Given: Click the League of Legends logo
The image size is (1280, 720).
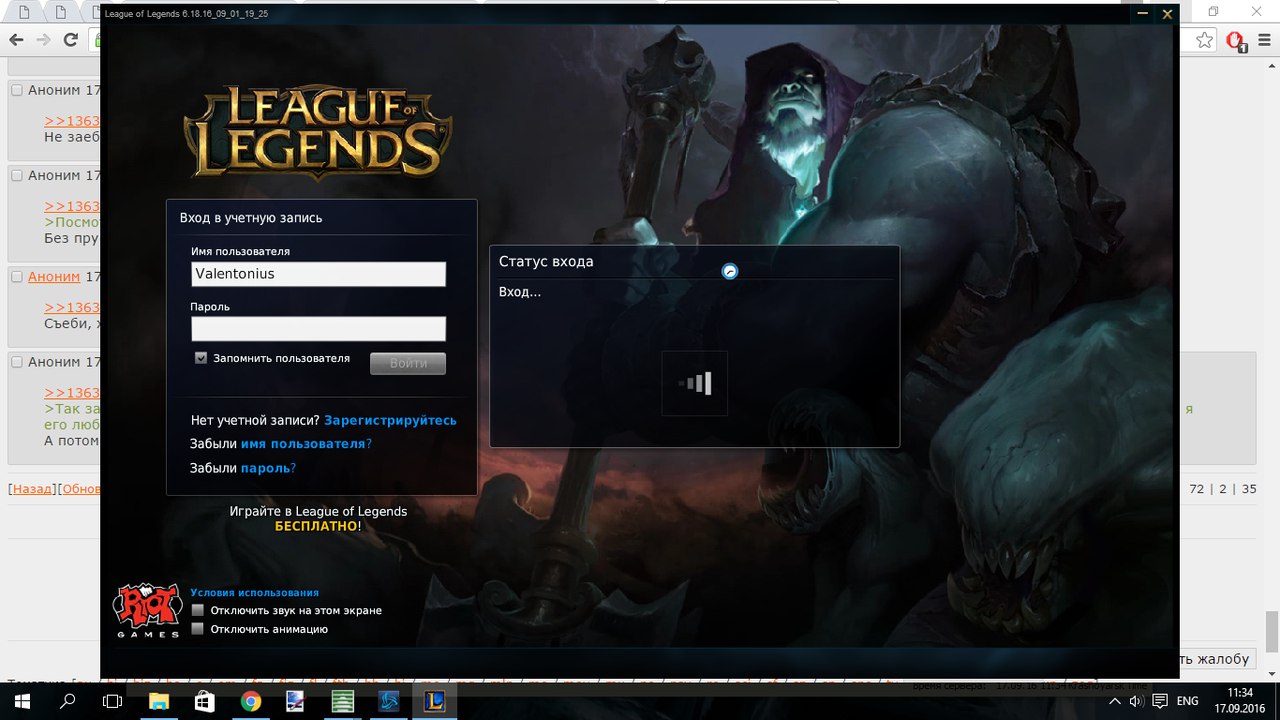Looking at the screenshot, I should pos(318,131).
